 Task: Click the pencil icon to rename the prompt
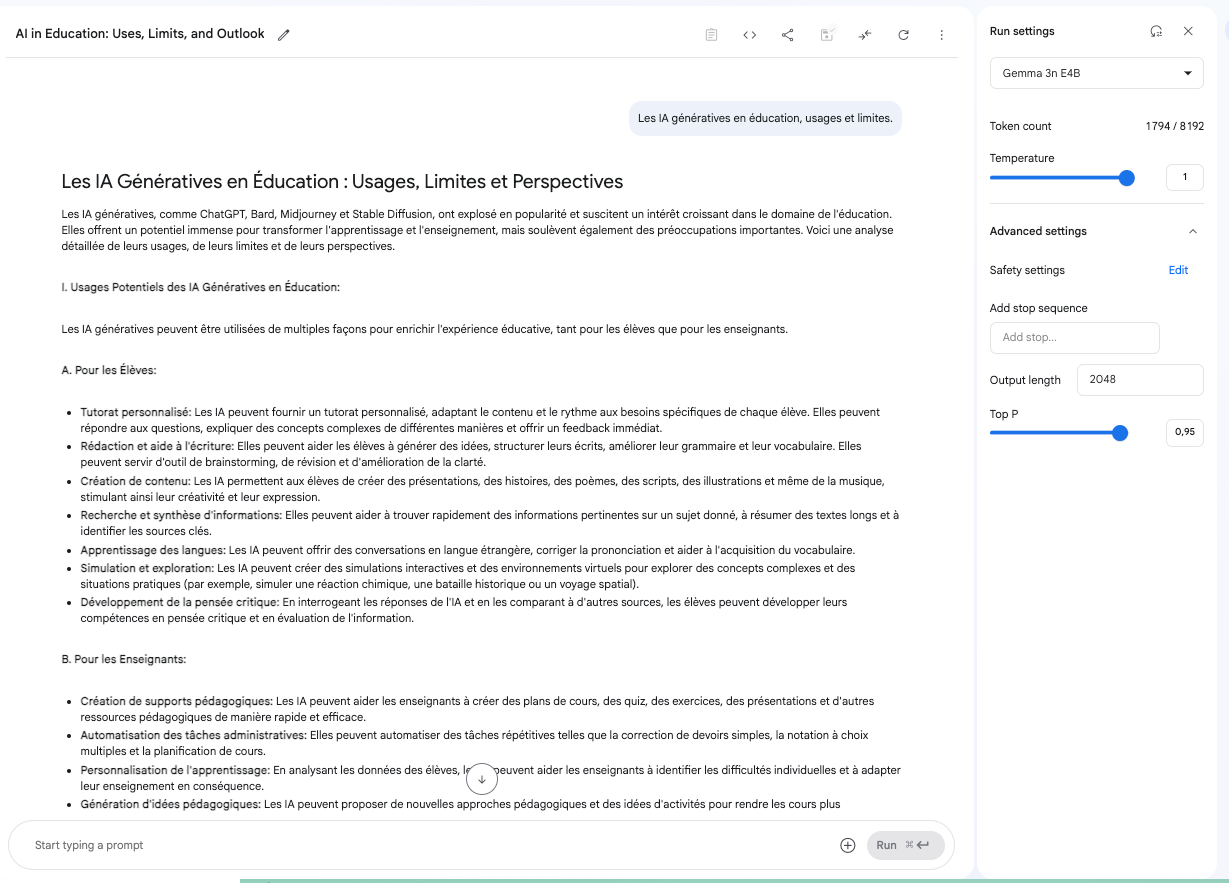tap(284, 35)
